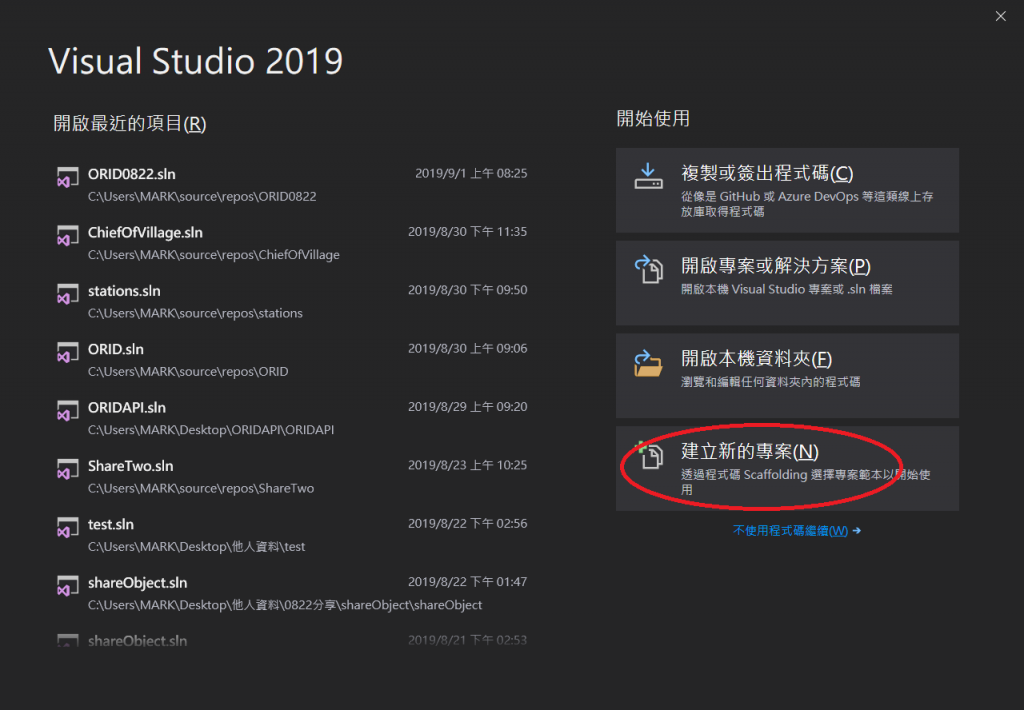Click path C:\Users\MARK\source\repos\stations
Viewport: 1024px width, 710px height.
pyautogui.click(x=195, y=313)
